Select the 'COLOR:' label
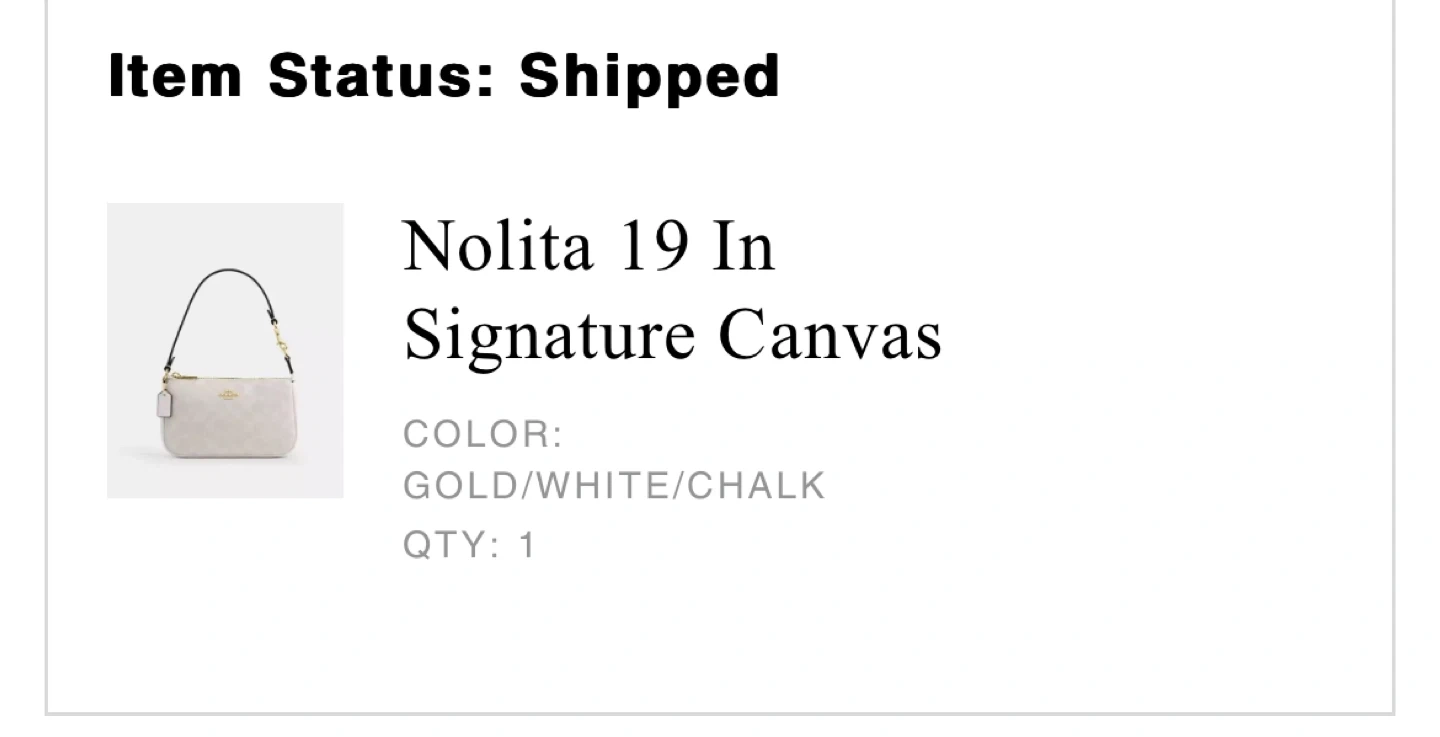The image size is (1440, 737). point(483,435)
